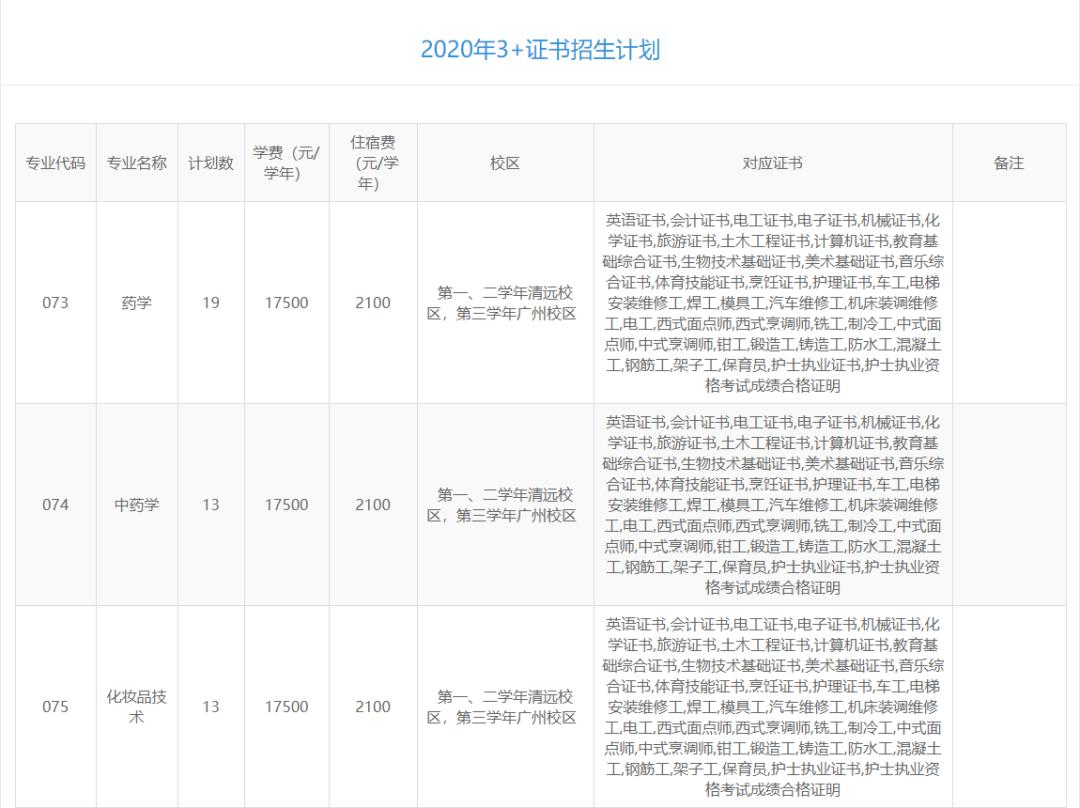Select the 住宿费 column header
The width and height of the screenshot is (1080, 808).
[x=371, y=160]
